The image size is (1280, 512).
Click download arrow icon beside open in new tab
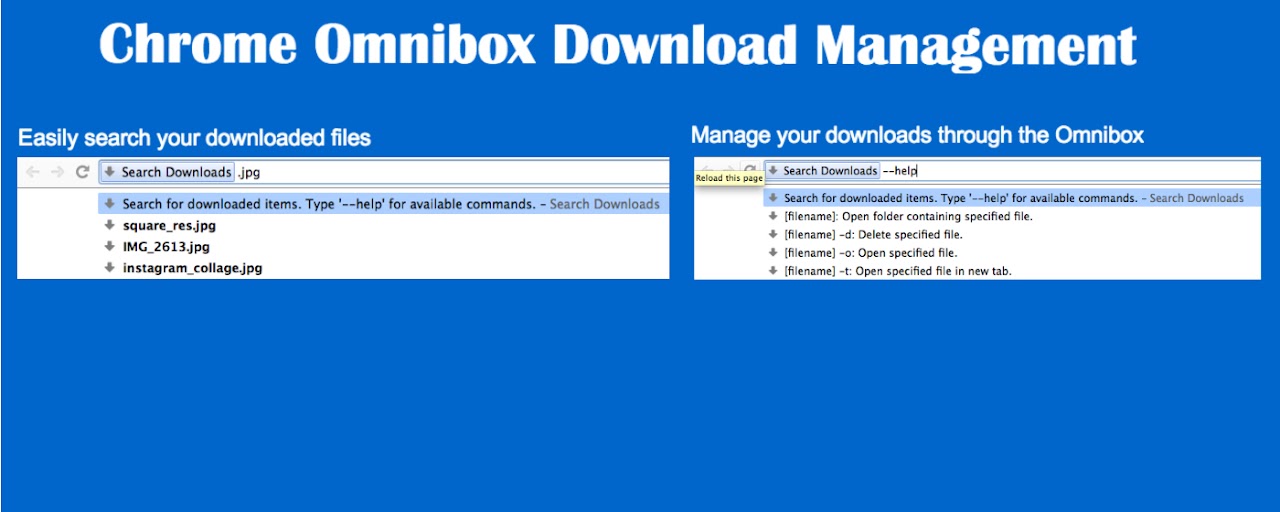773,270
